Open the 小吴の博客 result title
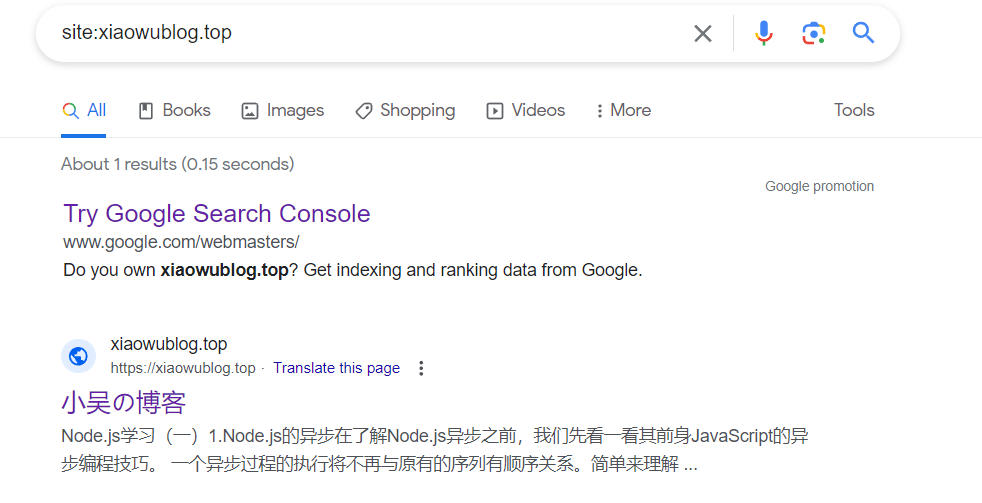982x503 pixels. tap(124, 403)
